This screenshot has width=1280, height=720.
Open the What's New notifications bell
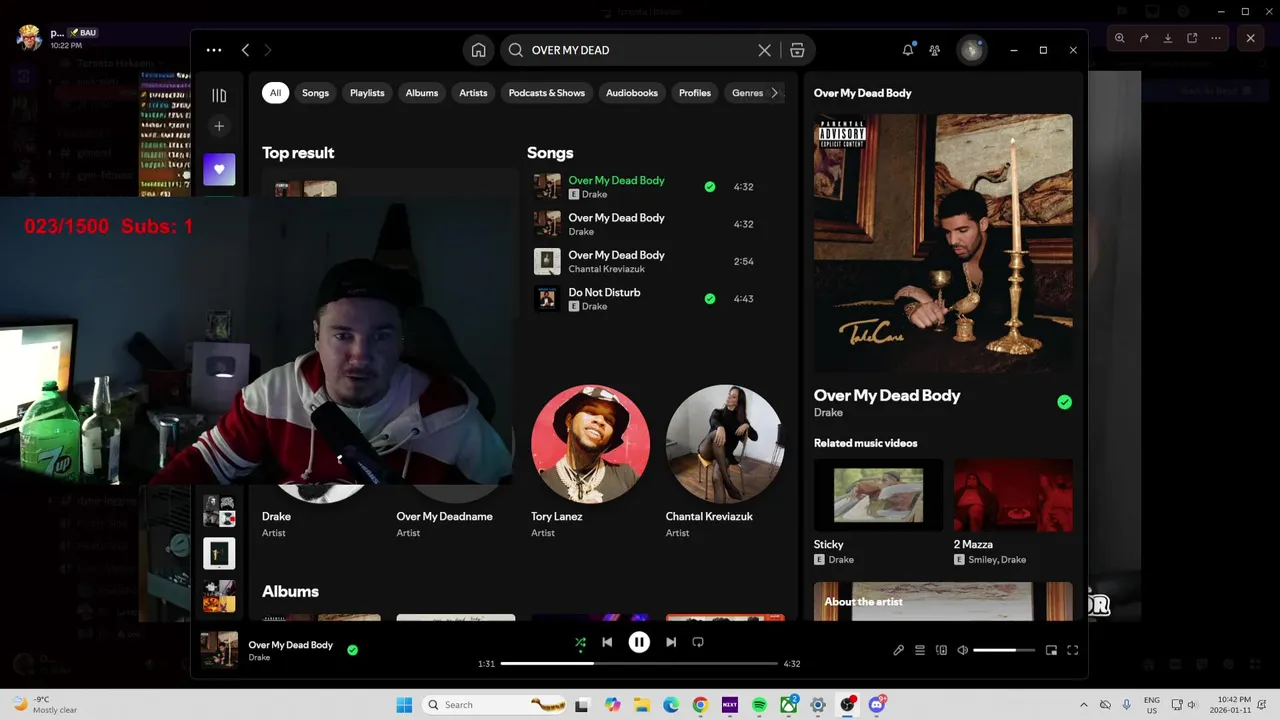pyautogui.click(x=908, y=49)
